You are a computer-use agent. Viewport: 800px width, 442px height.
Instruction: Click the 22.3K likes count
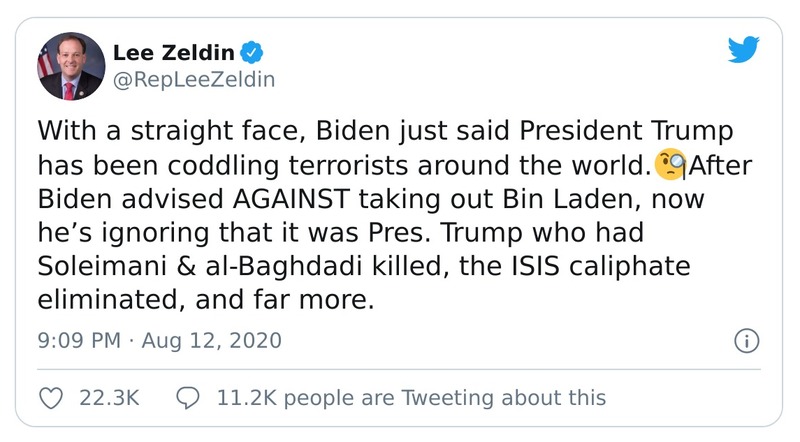click(108, 397)
